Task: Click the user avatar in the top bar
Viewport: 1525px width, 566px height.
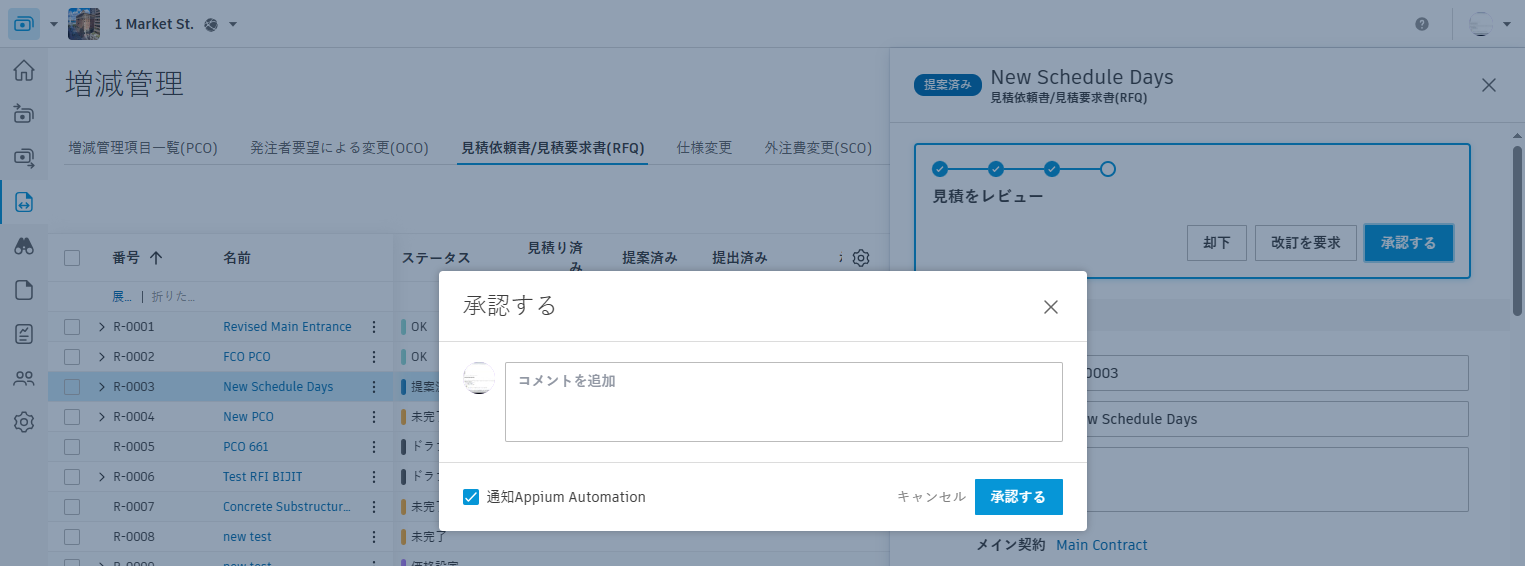Action: pos(1481,24)
